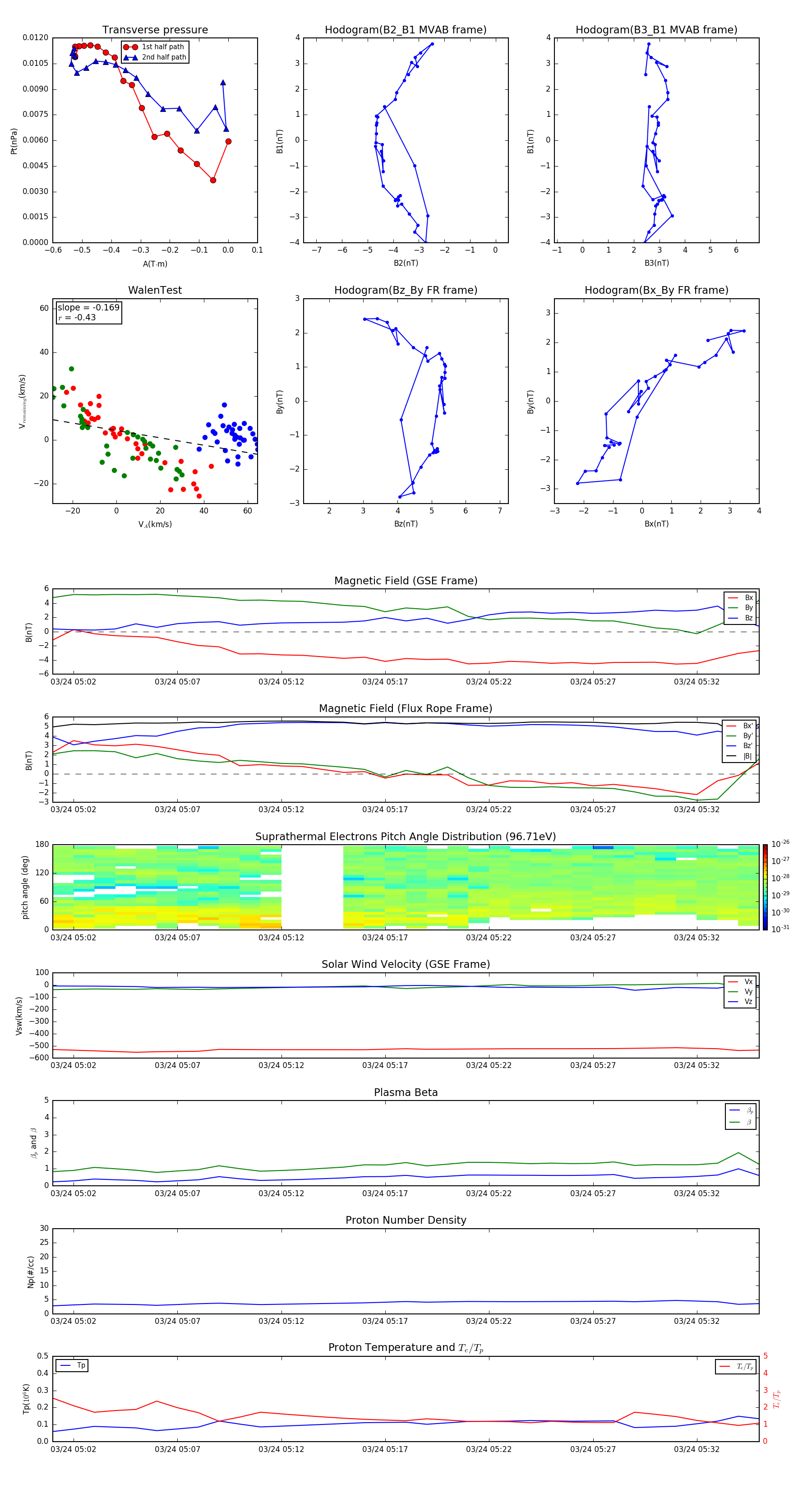Click the "Proton Temperature and Te/Tp" title

click(x=406, y=1348)
